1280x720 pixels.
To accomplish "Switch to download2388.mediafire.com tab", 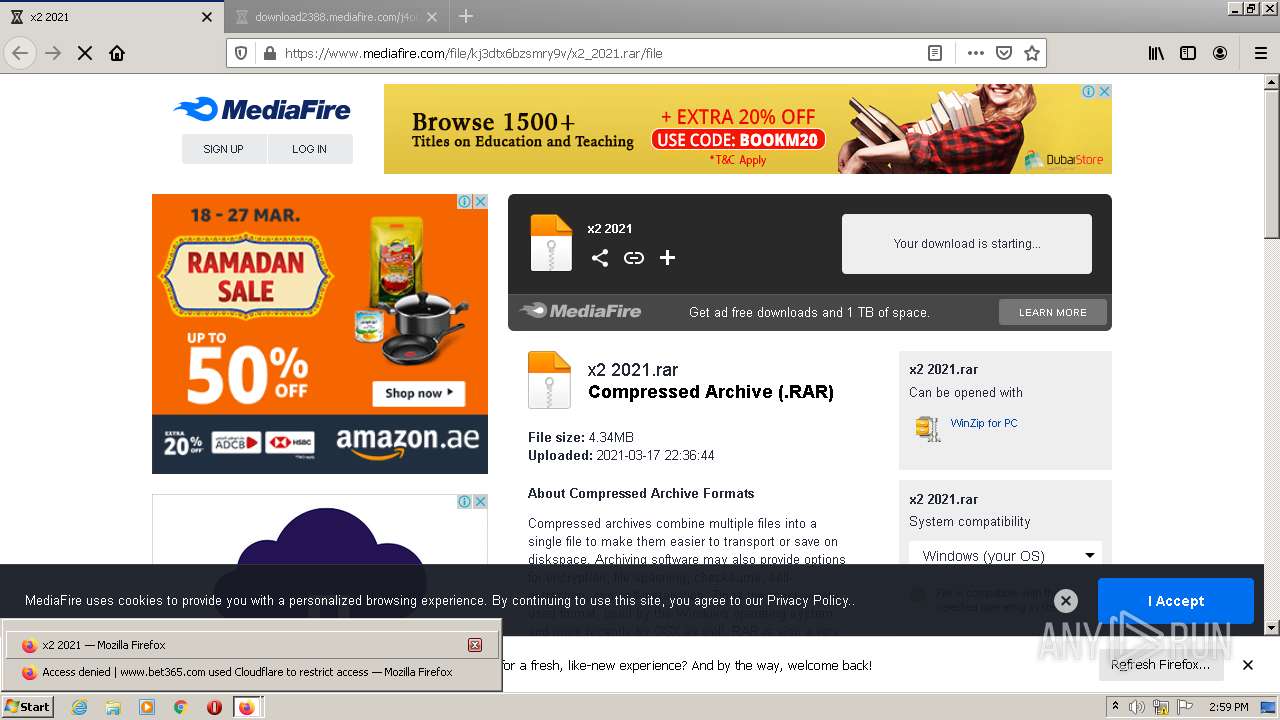I will pos(337,16).
